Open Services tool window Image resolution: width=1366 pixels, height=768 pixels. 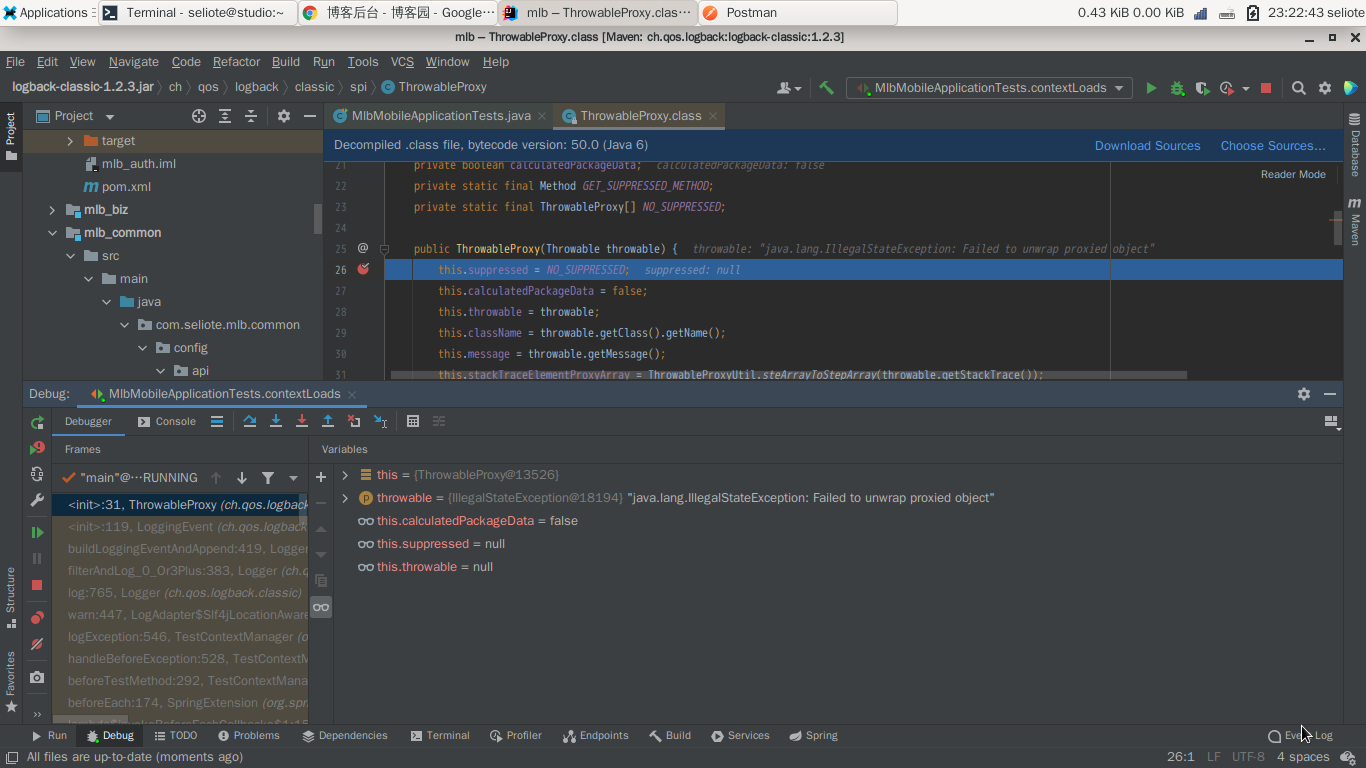(x=740, y=735)
